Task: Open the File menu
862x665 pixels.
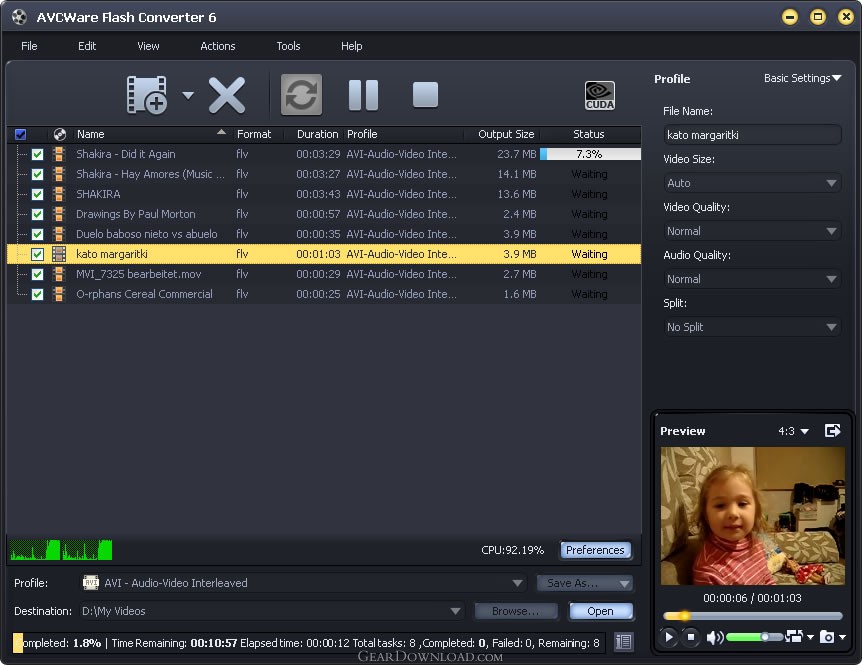Action: click(29, 46)
